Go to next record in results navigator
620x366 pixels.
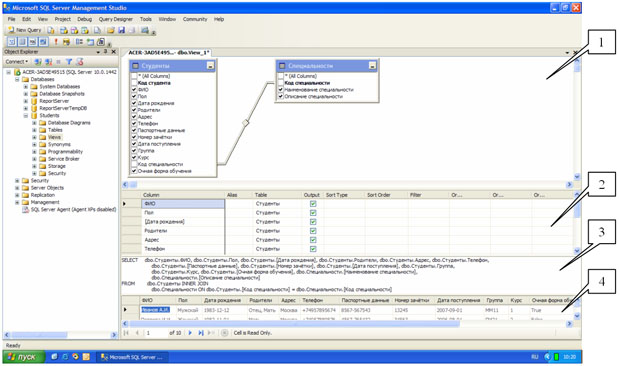[x=190, y=333]
